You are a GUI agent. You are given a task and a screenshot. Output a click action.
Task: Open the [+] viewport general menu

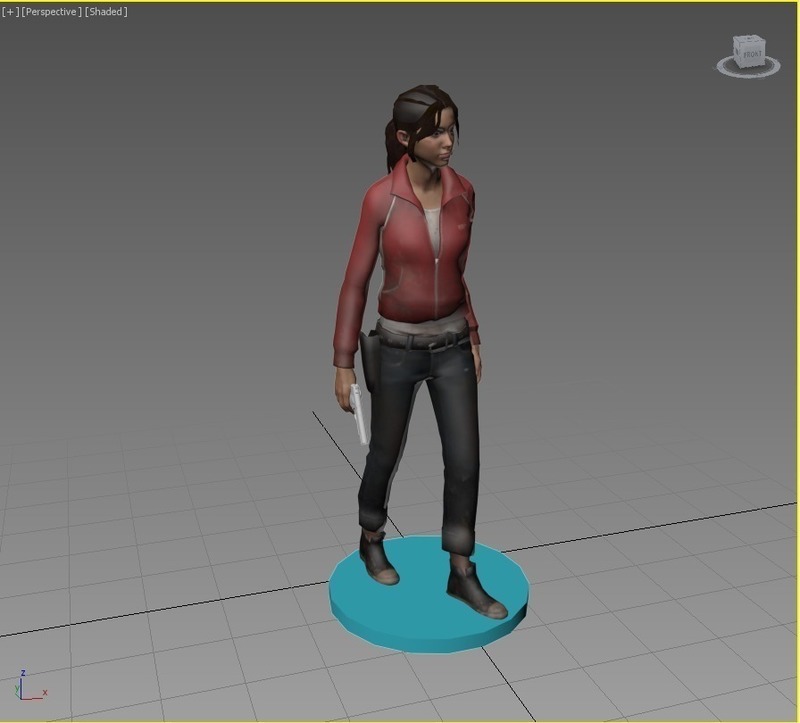(x=10, y=12)
